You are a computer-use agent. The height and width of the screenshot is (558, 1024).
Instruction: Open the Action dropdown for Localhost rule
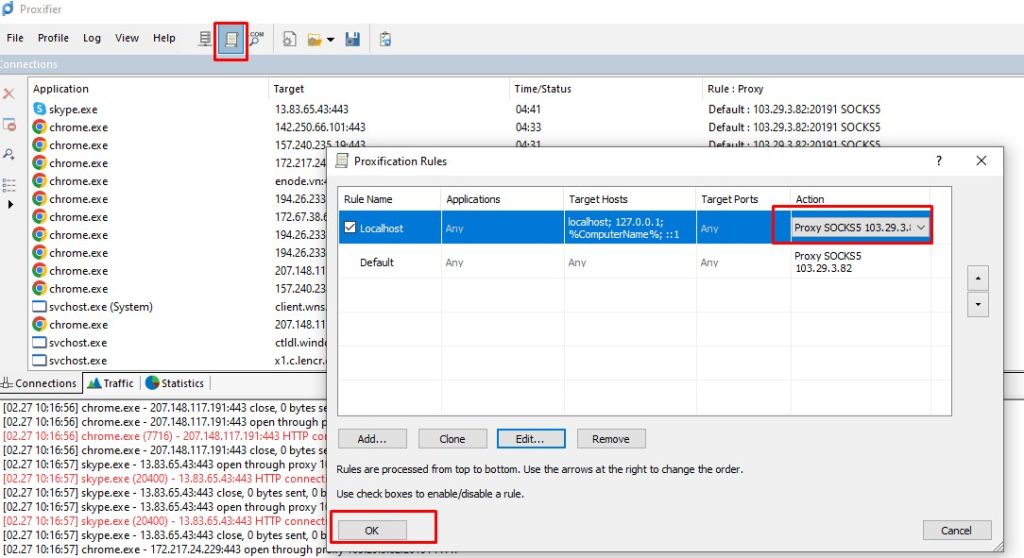[921, 228]
